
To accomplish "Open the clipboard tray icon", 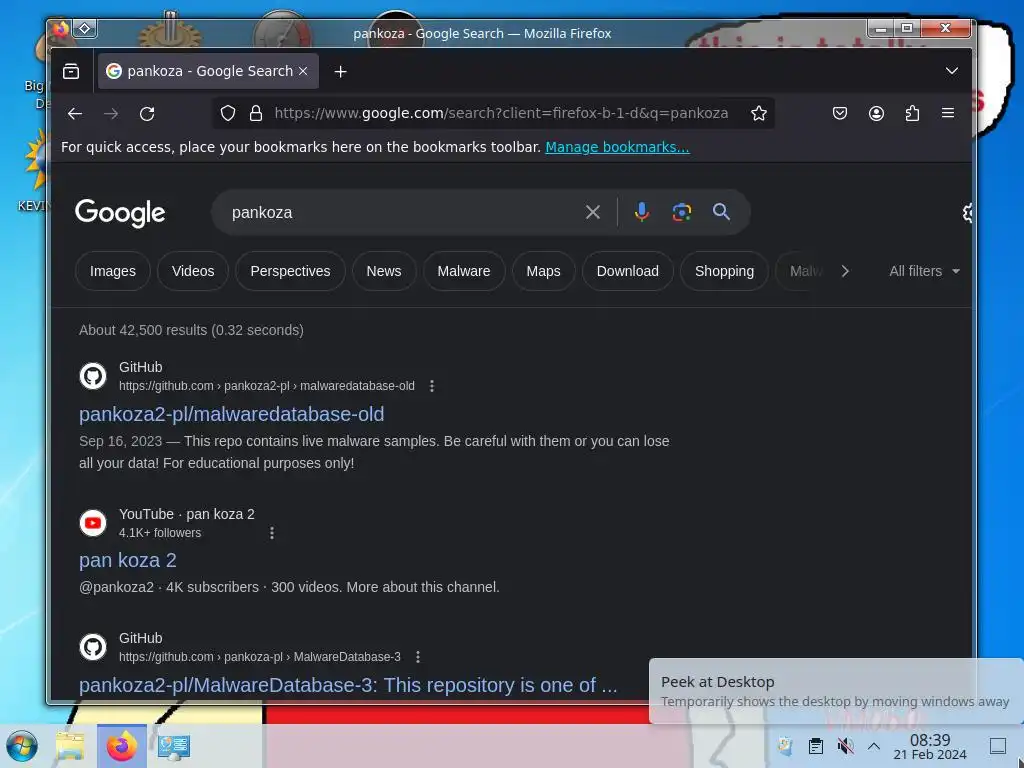I will click(816, 746).
